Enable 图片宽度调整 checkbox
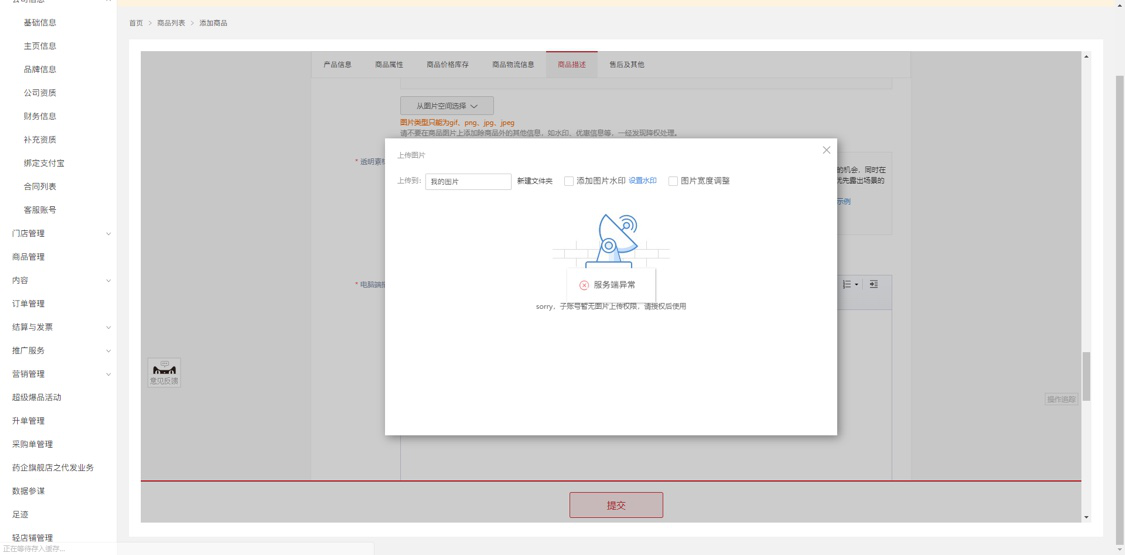 click(673, 181)
